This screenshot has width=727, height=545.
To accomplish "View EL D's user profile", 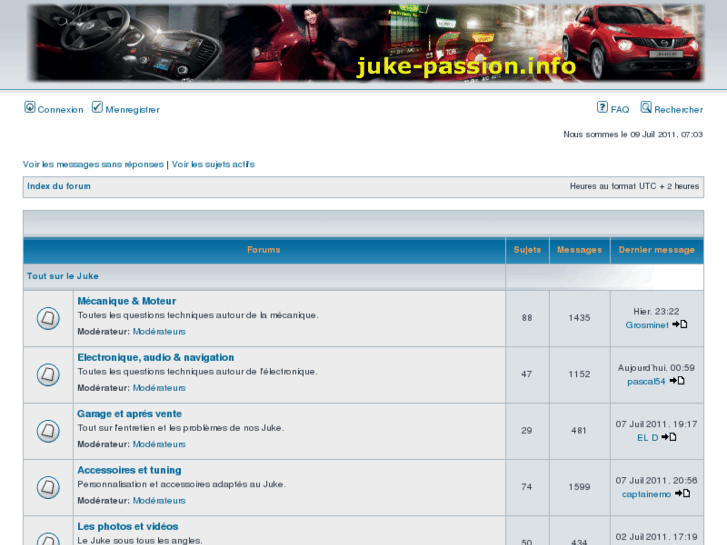I will [x=648, y=438].
